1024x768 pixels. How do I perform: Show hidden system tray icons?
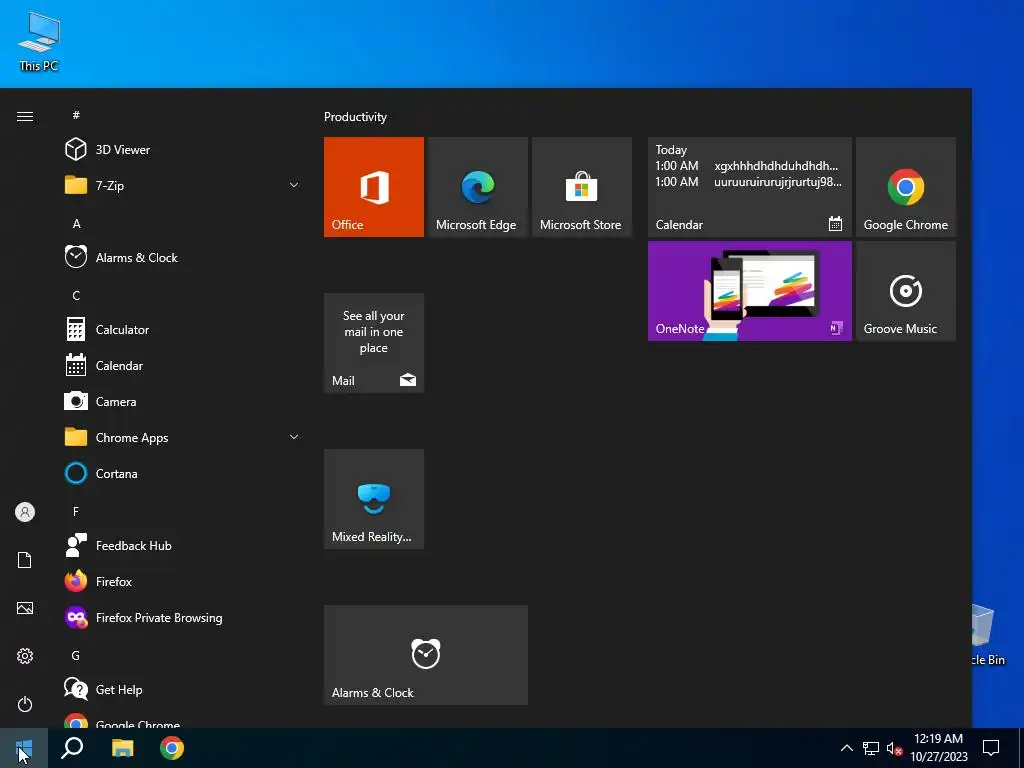846,748
